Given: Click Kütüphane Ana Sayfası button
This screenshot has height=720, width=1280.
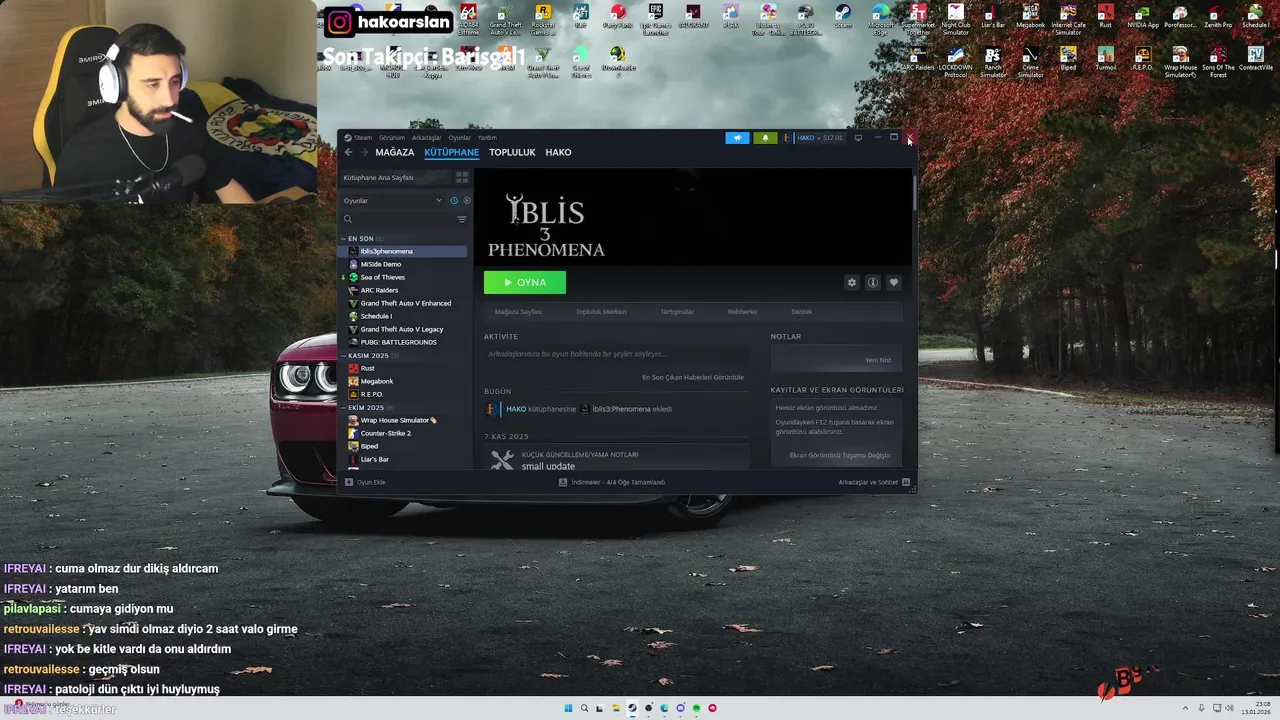Looking at the screenshot, I should coord(396,177).
